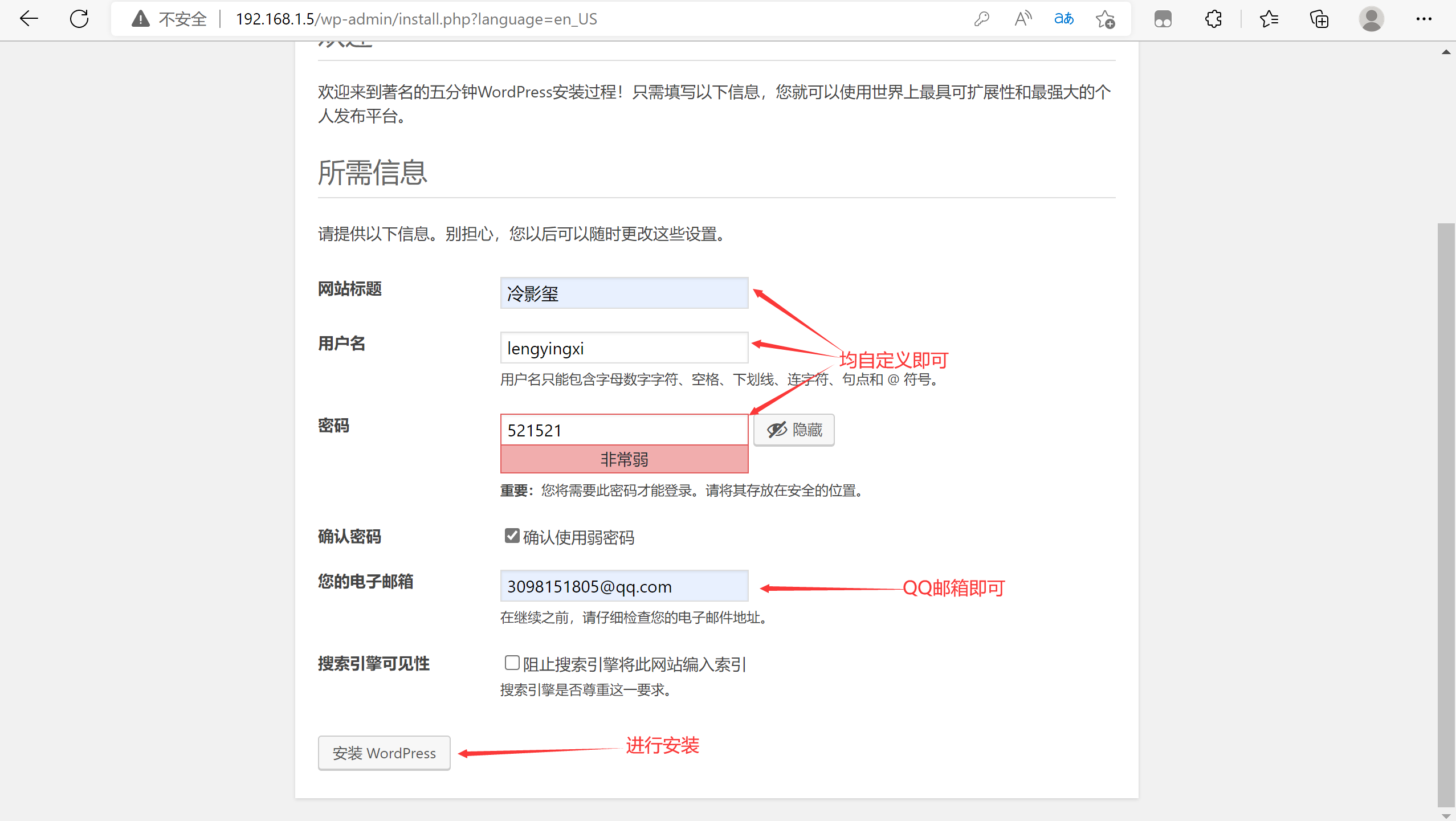Focus the 网站标题 input field
Image resolution: width=1456 pixels, height=821 pixels.
(x=624, y=293)
